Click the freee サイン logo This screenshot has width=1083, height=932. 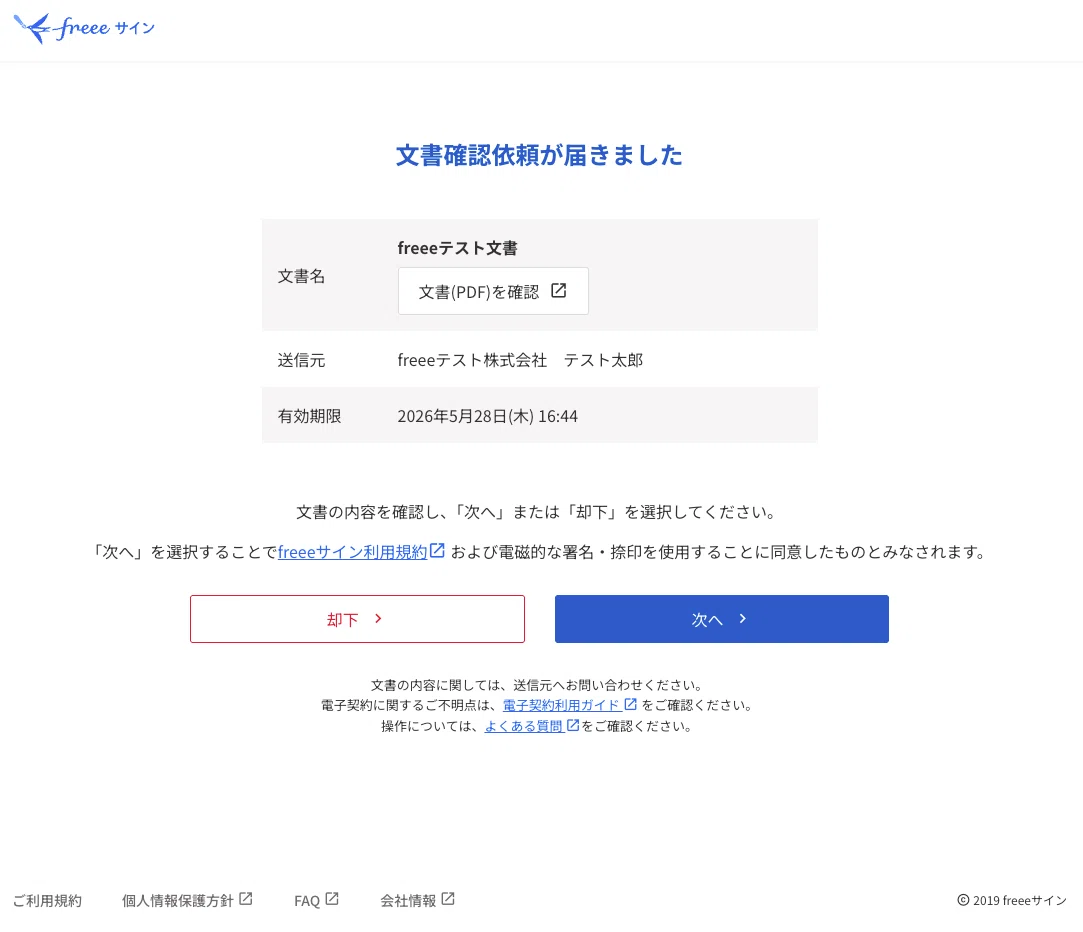[x=84, y=28]
